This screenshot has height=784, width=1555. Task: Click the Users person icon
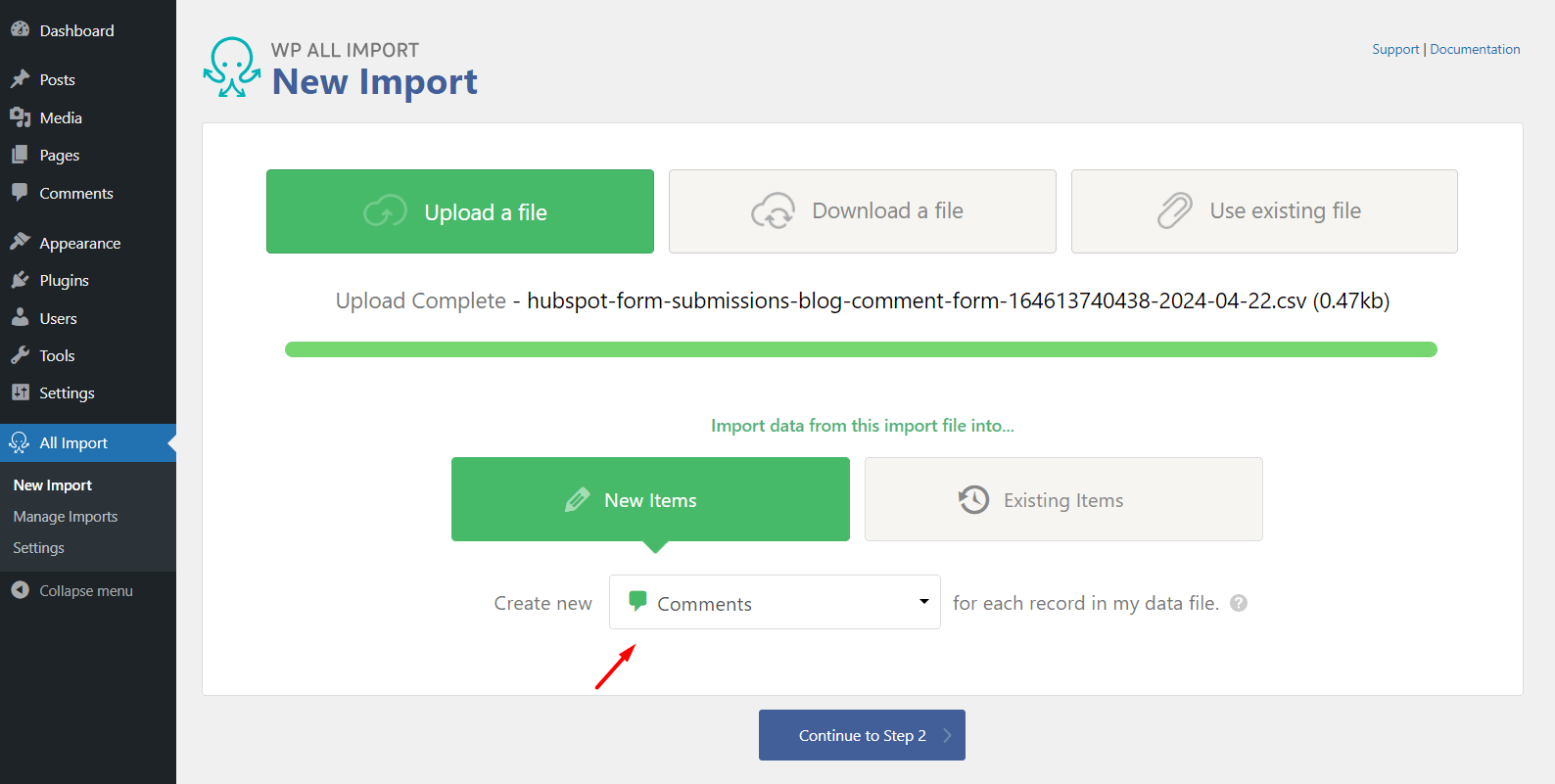20,318
